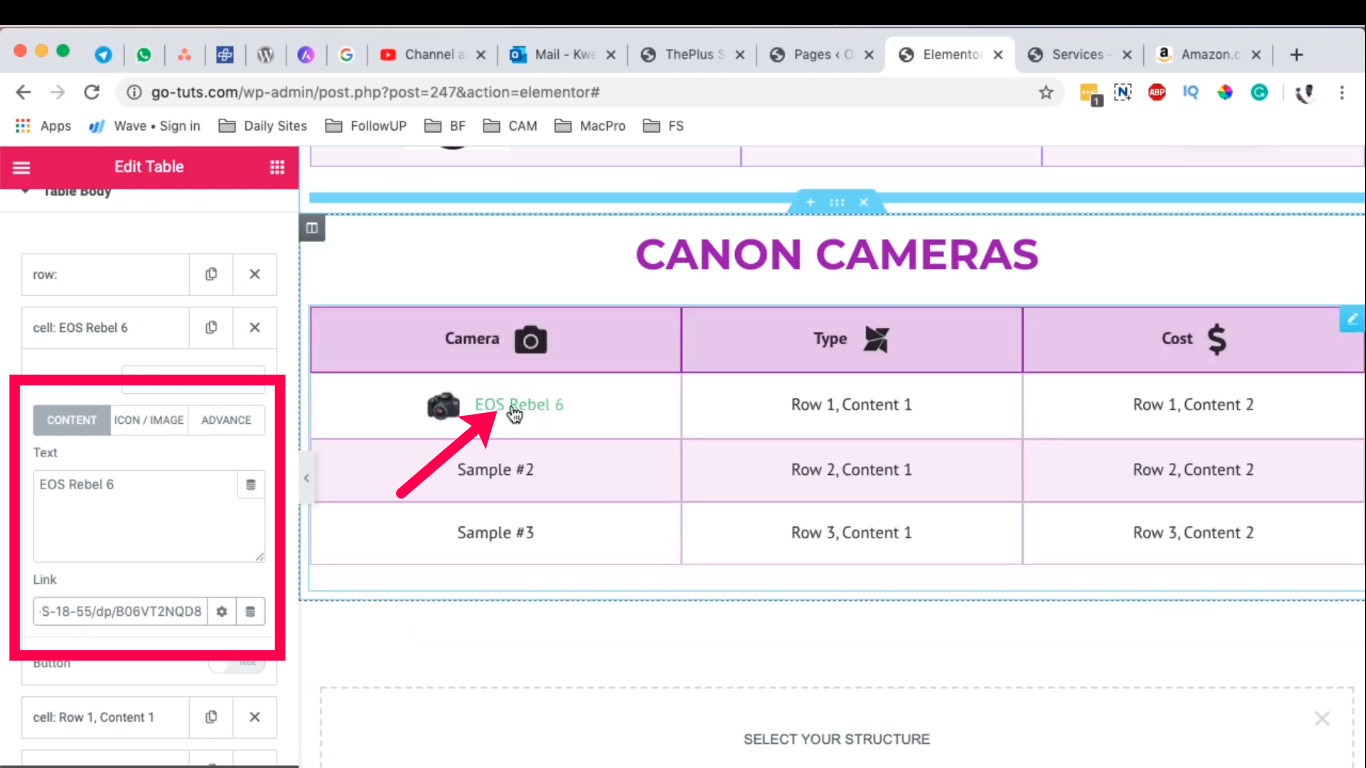Click the add section plus icon

coord(810,202)
